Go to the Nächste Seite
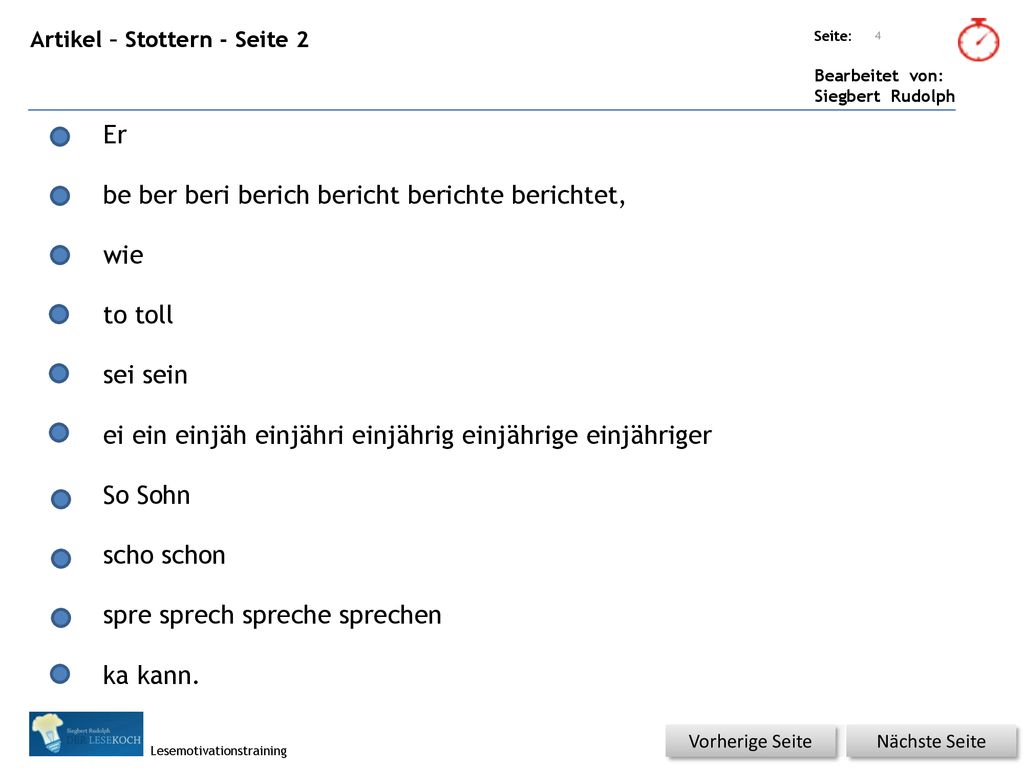This screenshot has width=1024, height=768. pyautogui.click(x=931, y=742)
